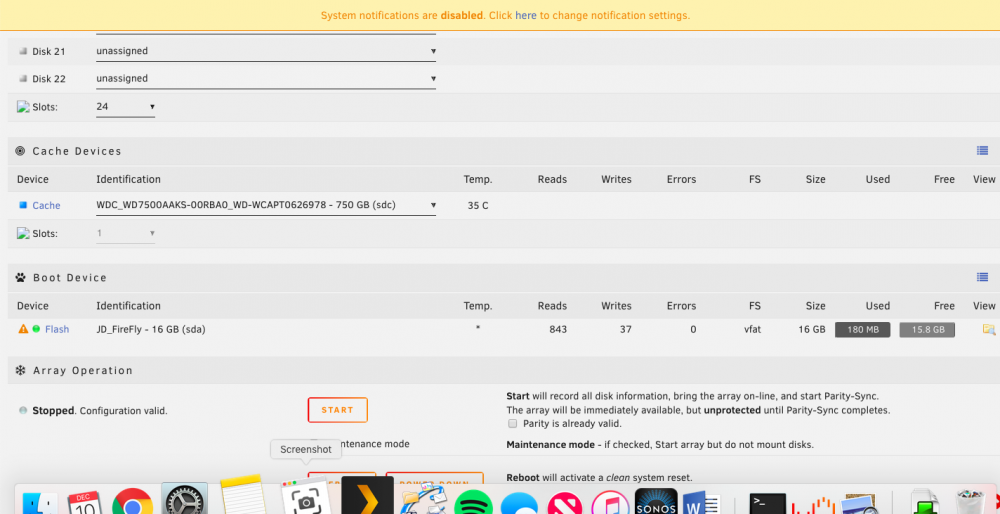Screen dimensions: 1000x514
Task: Click the gray status square beside Disk 22
Action: (x=24, y=79)
